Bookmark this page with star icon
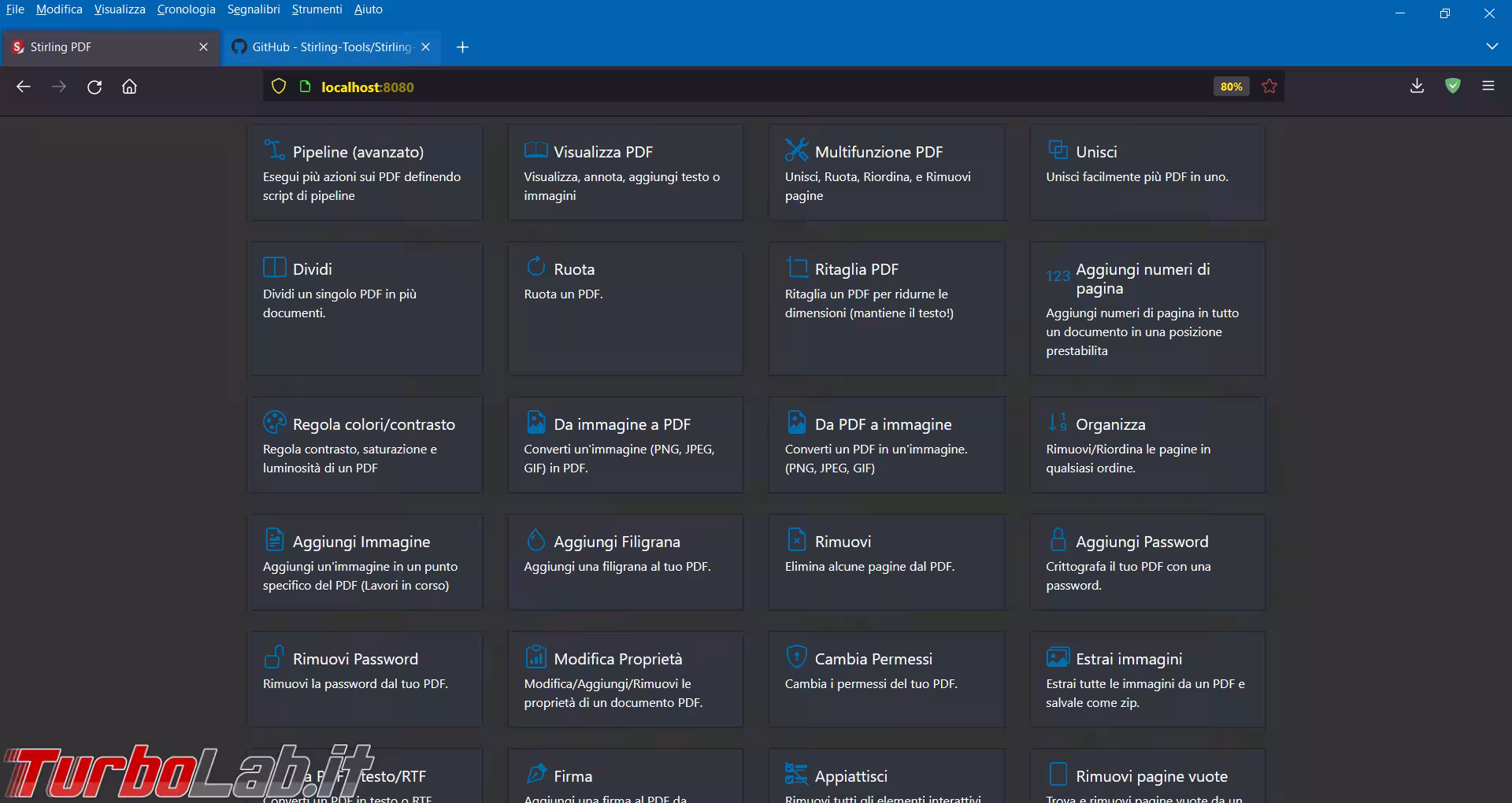 point(1269,87)
